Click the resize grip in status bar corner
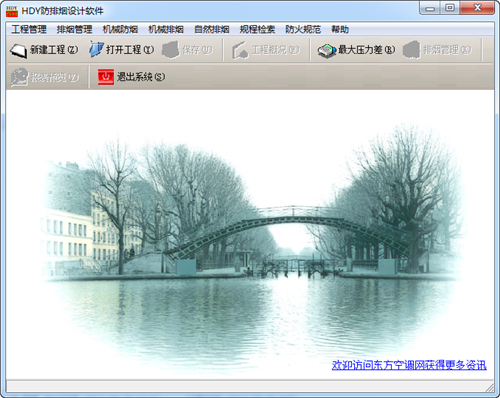 (x=490, y=387)
